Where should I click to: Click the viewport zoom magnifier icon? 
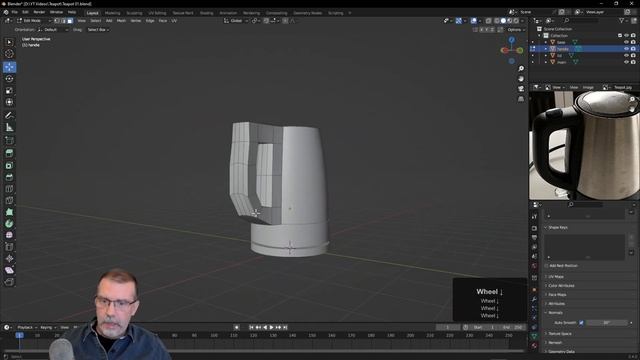pos(521,69)
